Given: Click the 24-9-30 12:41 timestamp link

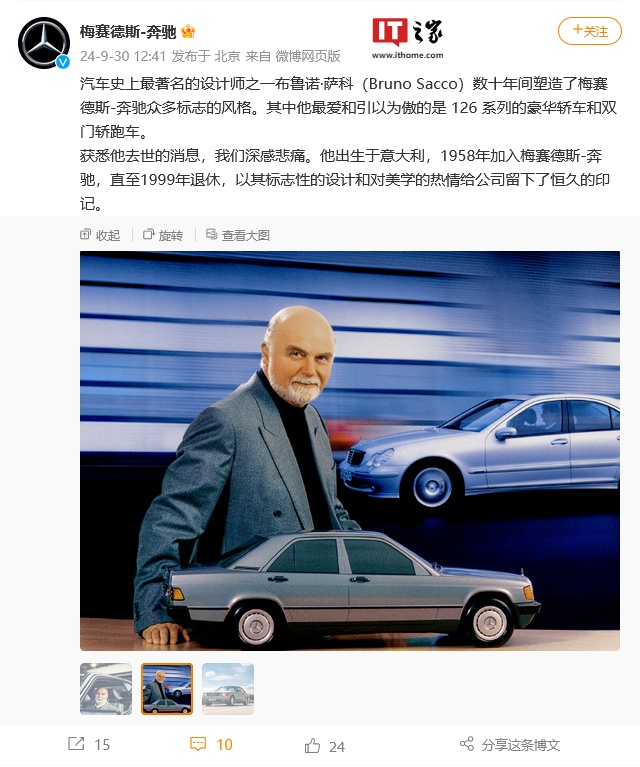Looking at the screenshot, I should point(123,56).
